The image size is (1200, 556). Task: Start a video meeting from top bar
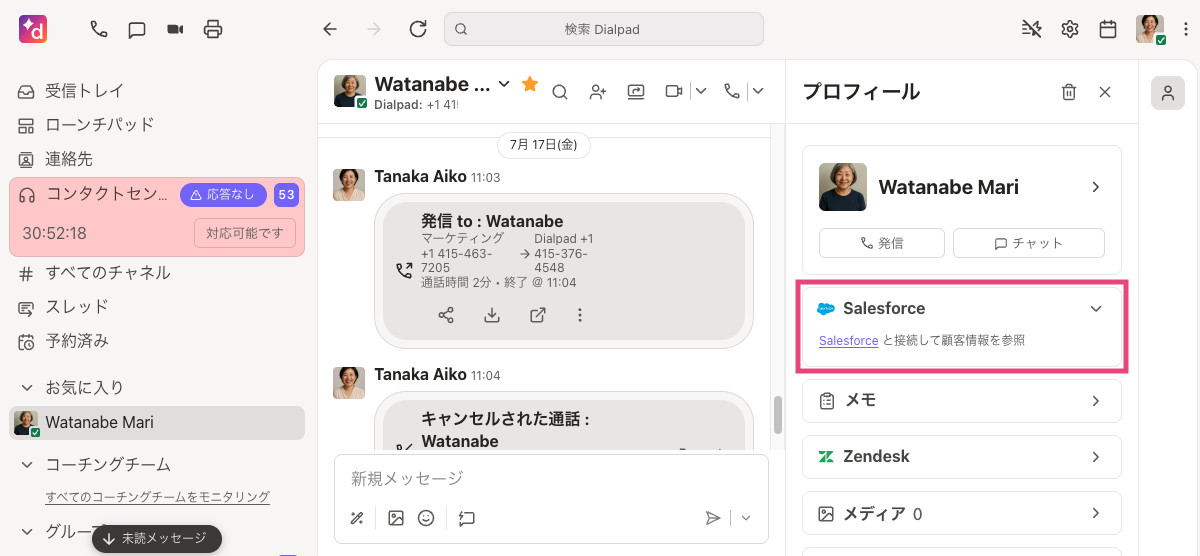175,29
